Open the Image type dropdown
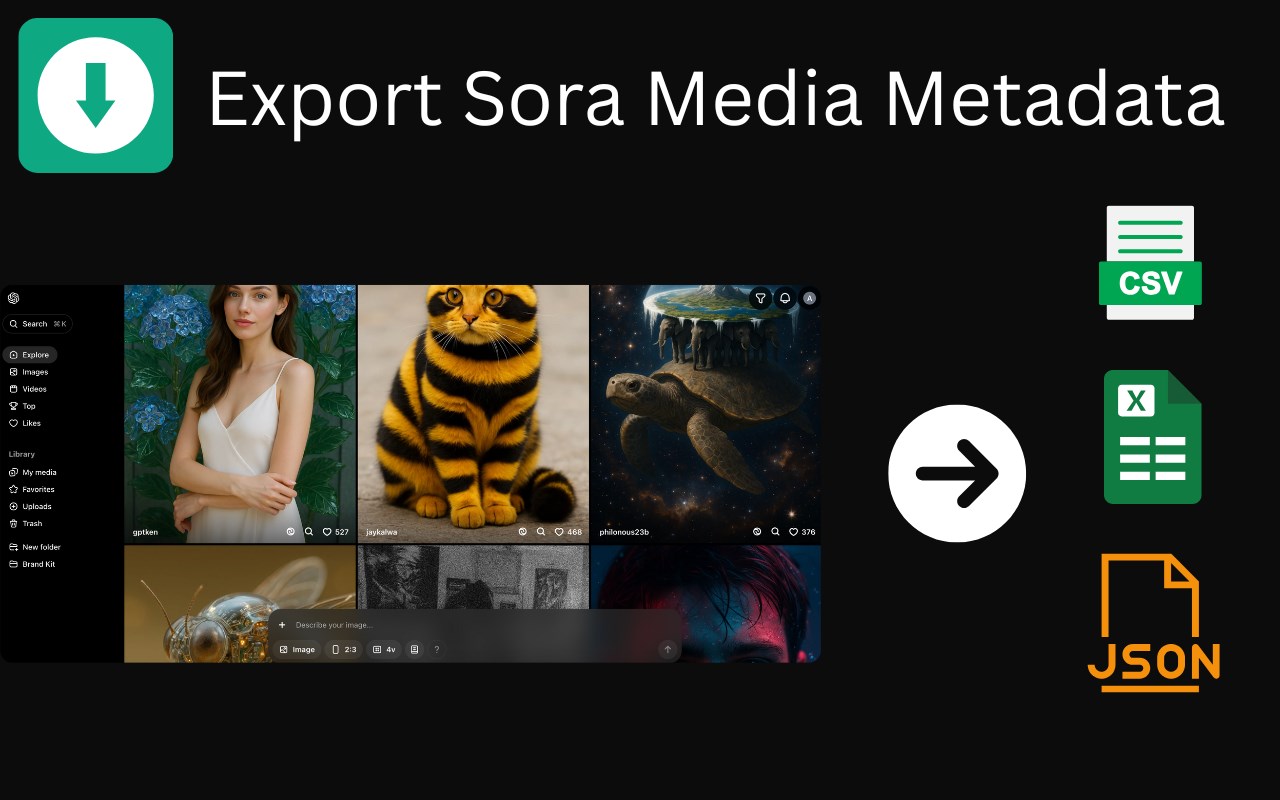 pos(297,650)
